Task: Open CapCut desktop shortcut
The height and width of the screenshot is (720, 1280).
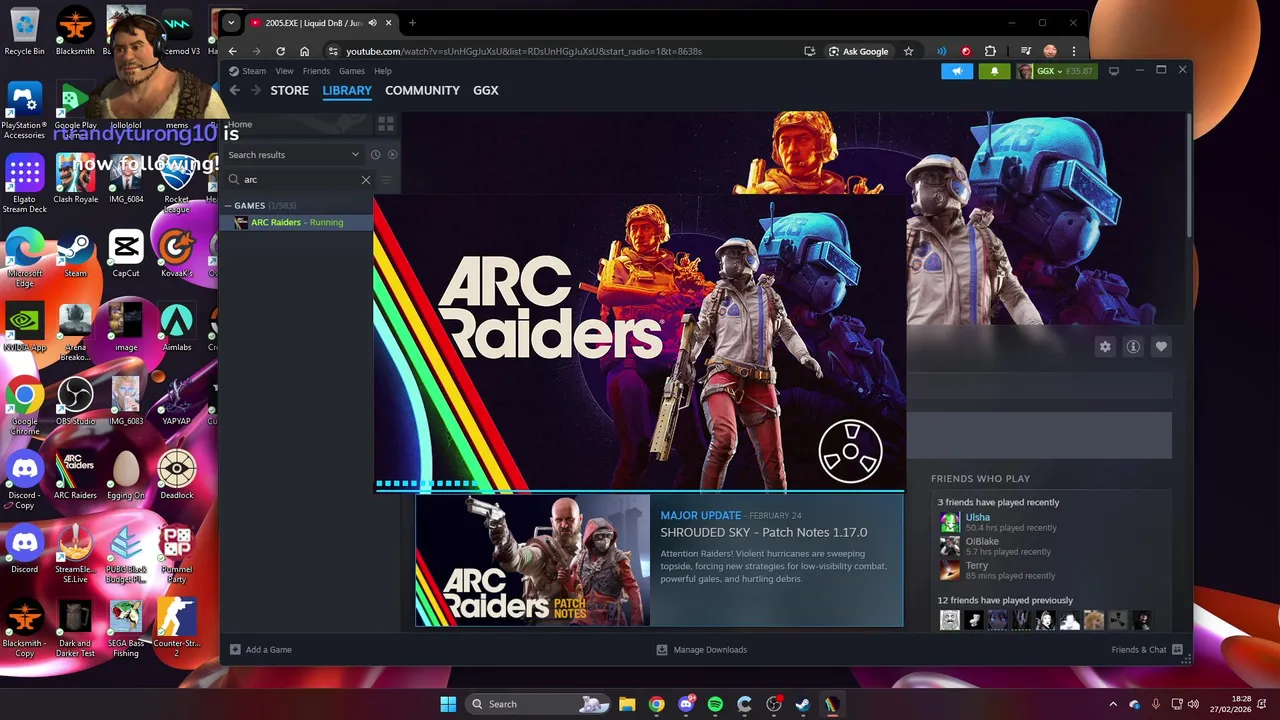Action: point(126,253)
